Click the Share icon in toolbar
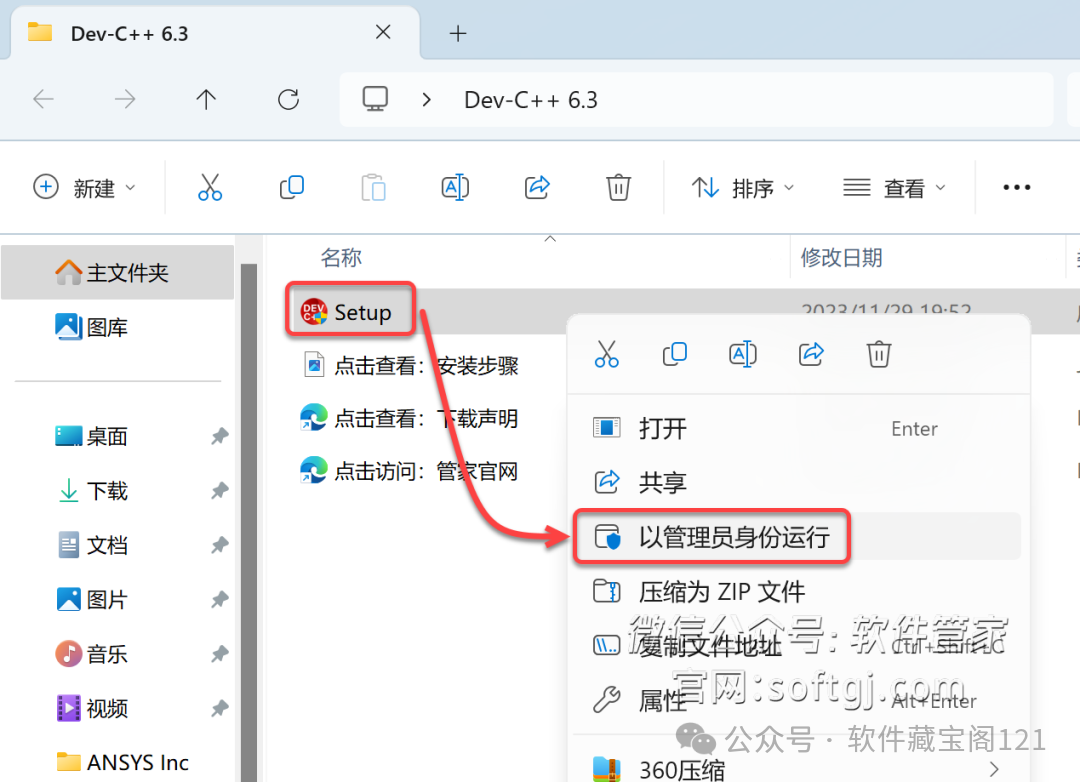The image size is (1080, 782). (x=537, y=187)
